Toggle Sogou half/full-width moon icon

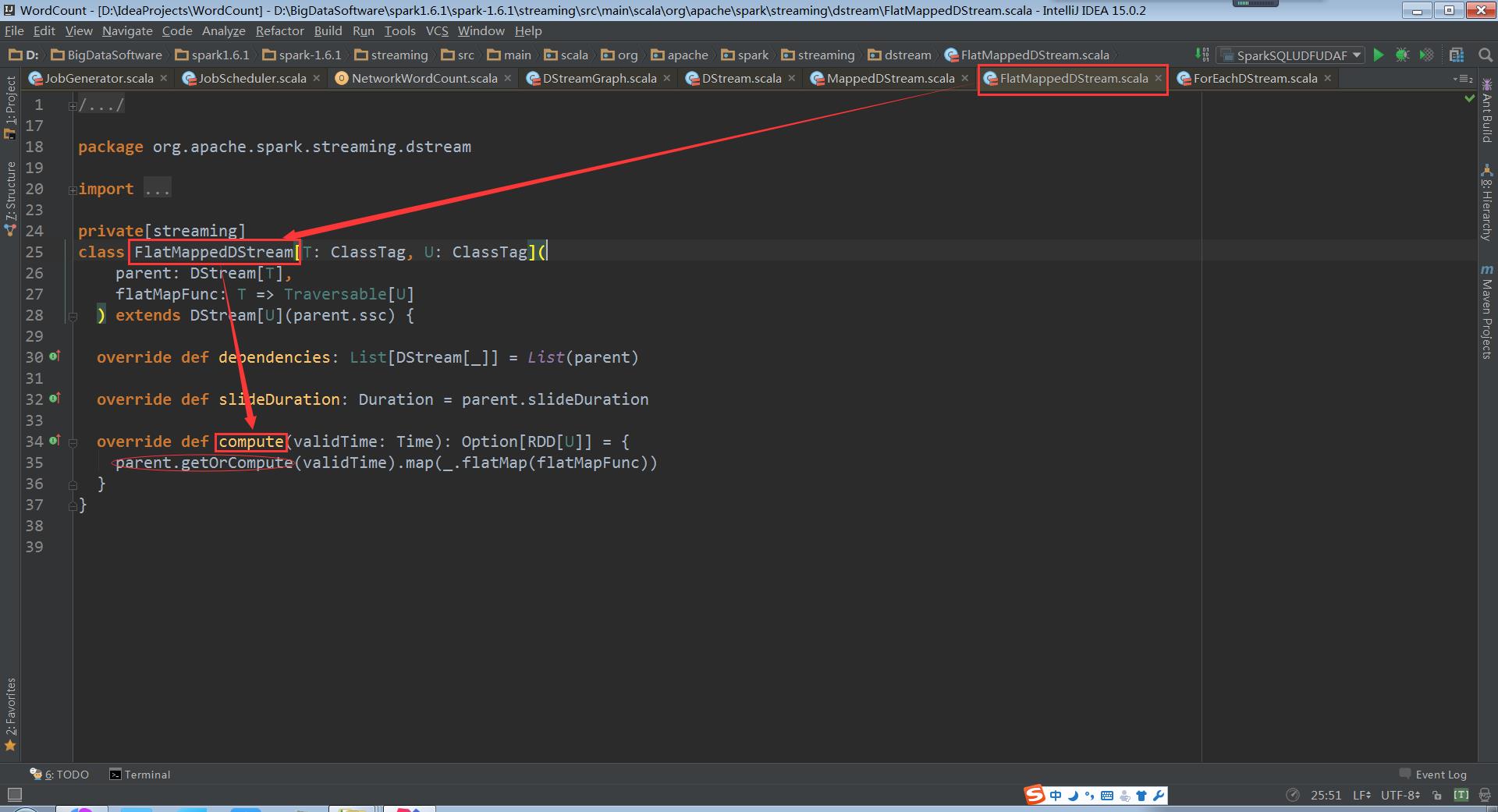[1073, 796]
